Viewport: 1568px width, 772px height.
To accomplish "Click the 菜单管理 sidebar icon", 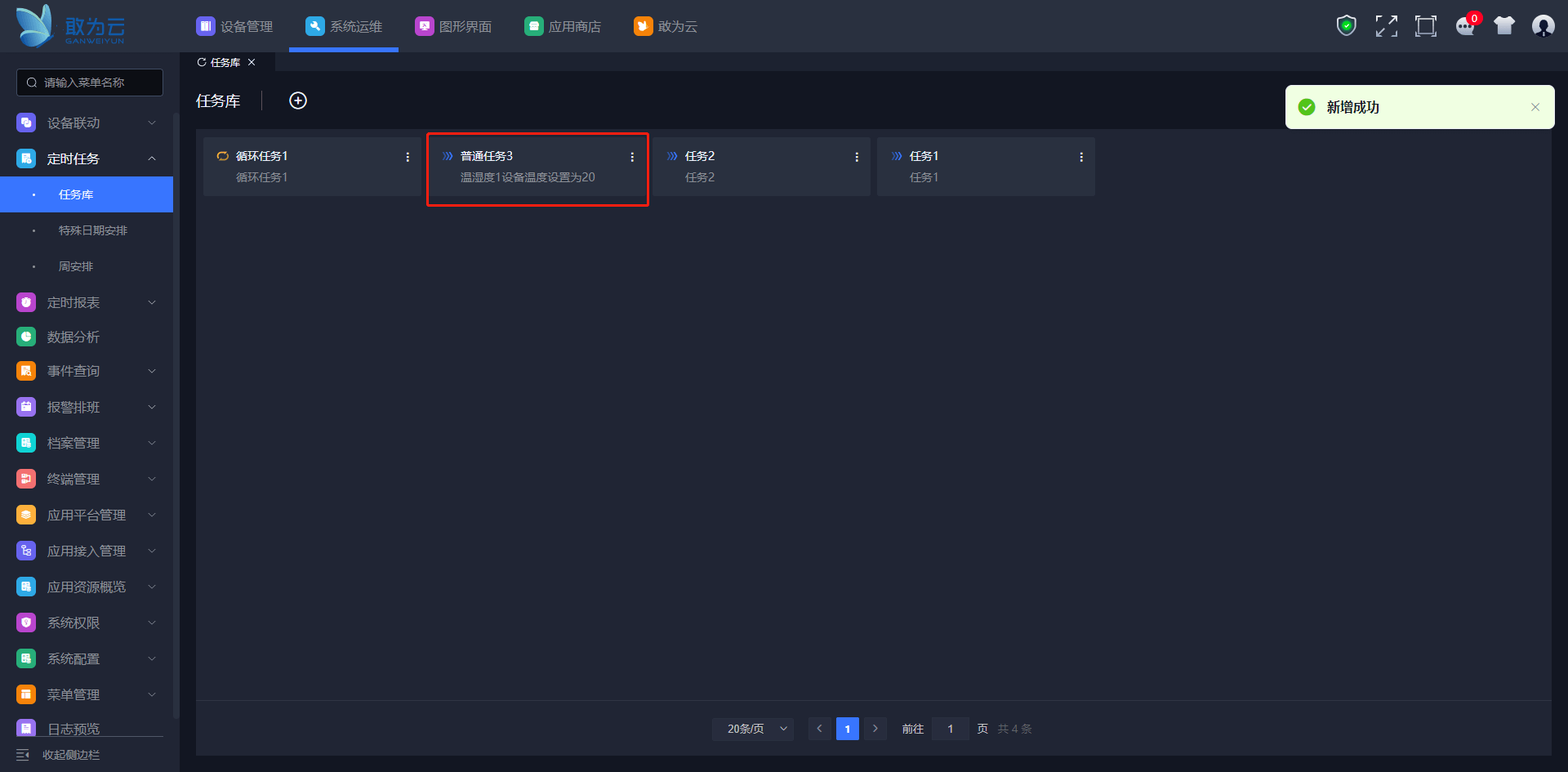I will [26, 694].
